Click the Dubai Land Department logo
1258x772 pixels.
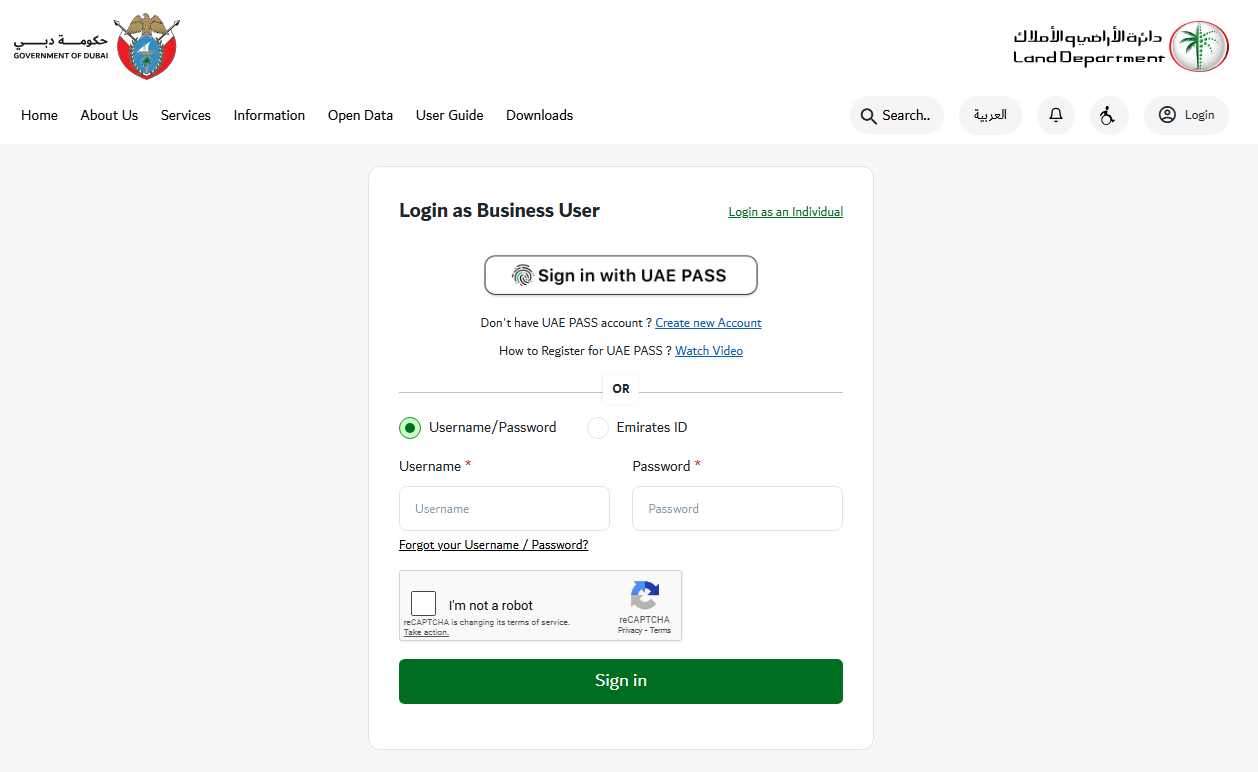click(x=1120, y=47)
